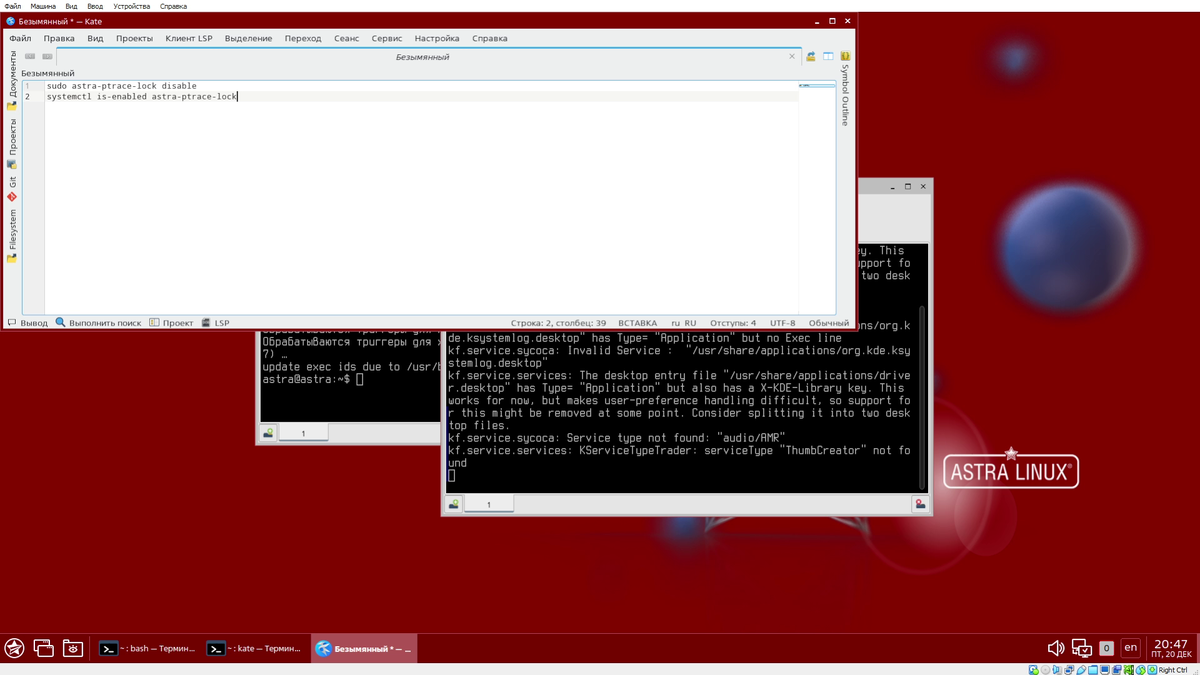Screen dimensions: 1200x675
Task: Click new tab icon in right terminal window
Action: (x=454, y=505)
